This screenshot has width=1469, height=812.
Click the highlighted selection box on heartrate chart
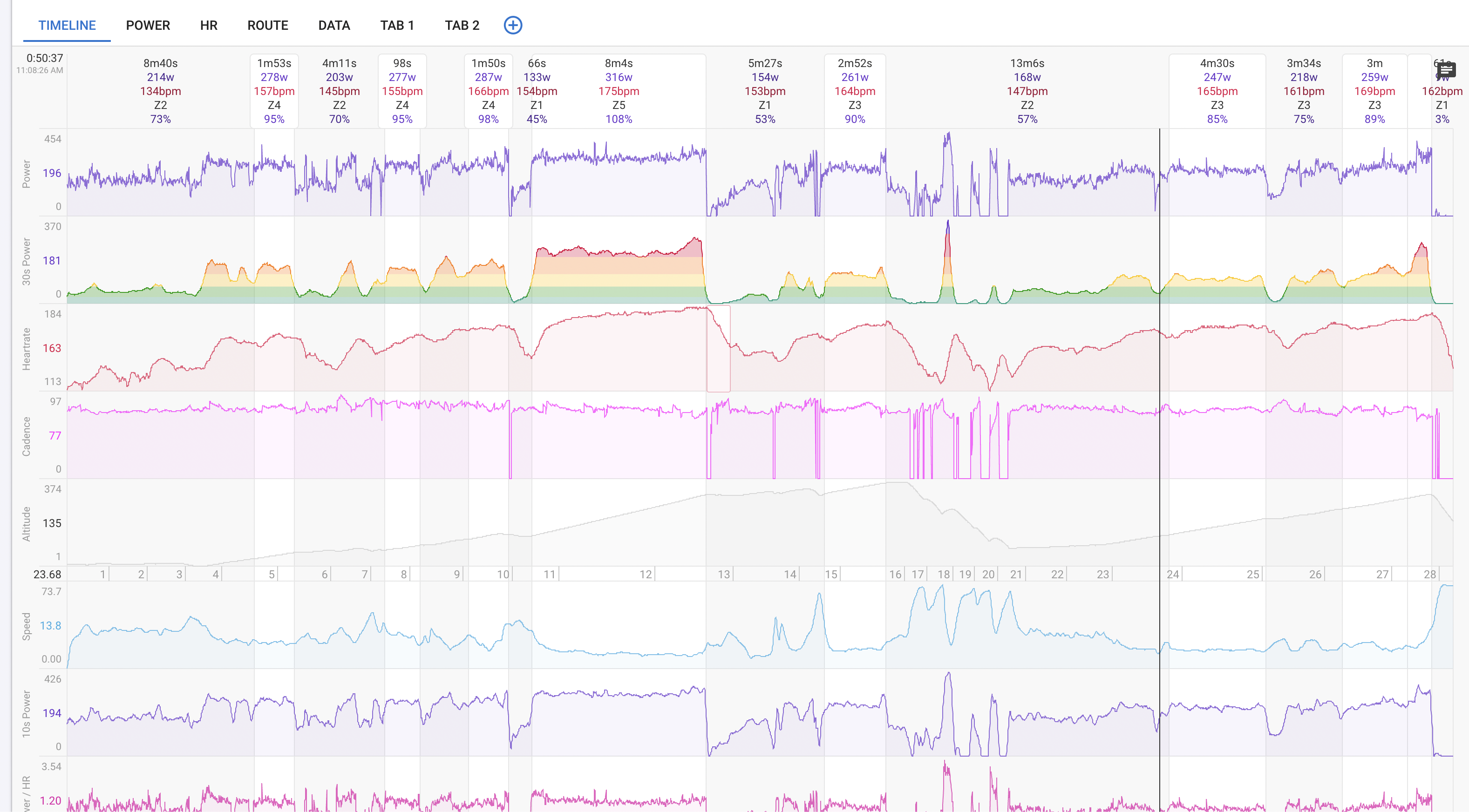[719, 348]
